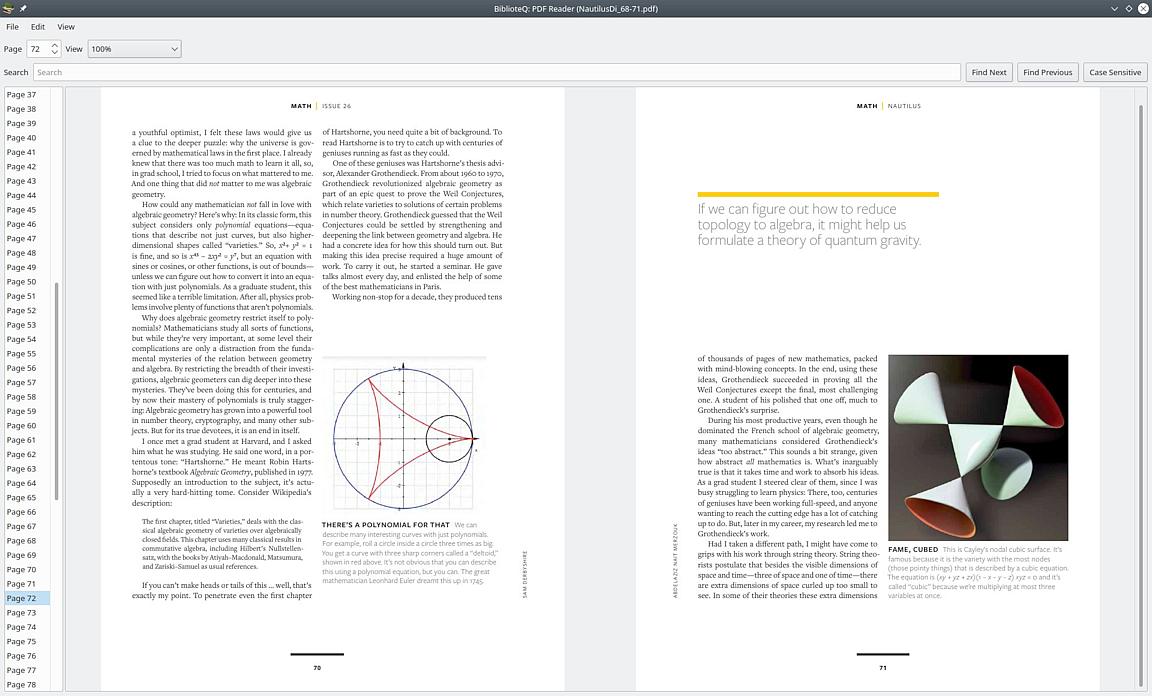Select Page 47 in the page list

(x=27, y=238)
